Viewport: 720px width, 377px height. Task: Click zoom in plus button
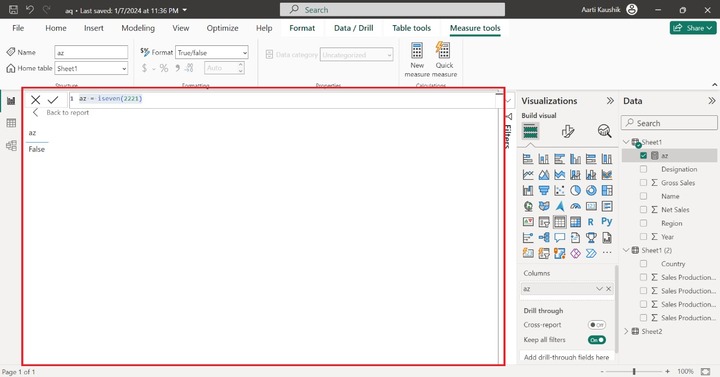tap(667, 371)
